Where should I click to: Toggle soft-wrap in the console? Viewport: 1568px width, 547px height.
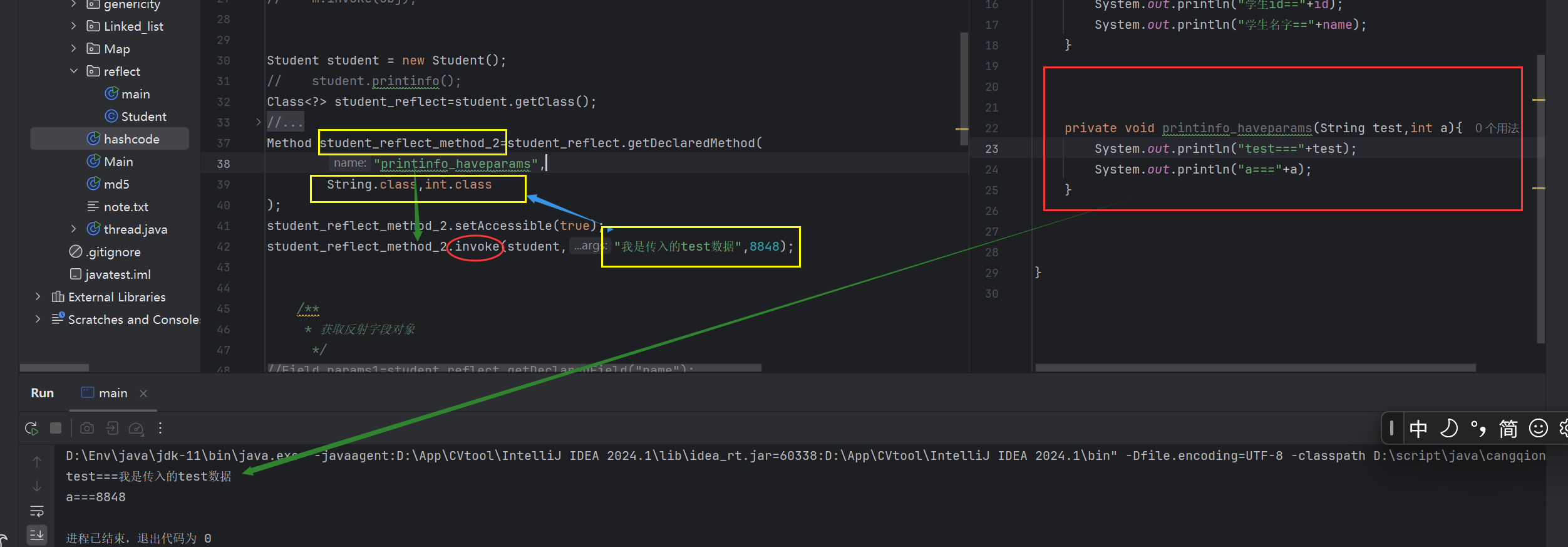pos(37,511)
